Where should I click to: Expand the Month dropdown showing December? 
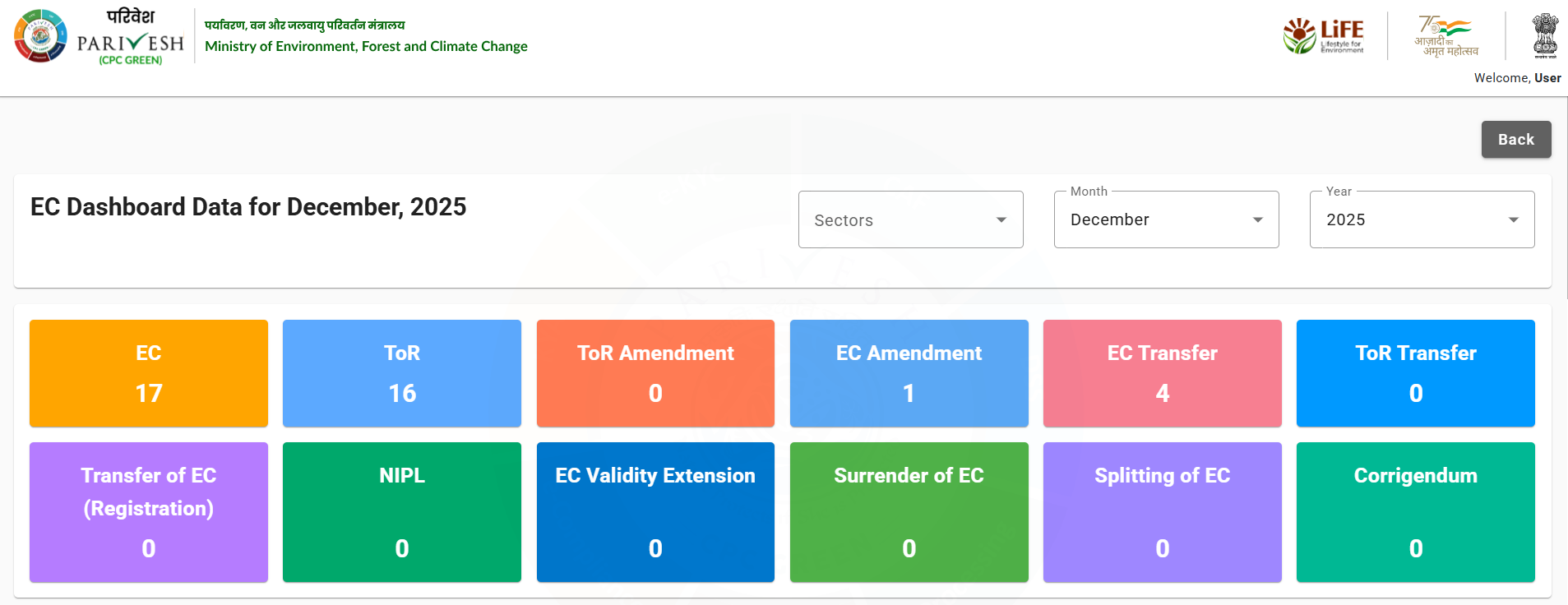tap(1166, 219)
